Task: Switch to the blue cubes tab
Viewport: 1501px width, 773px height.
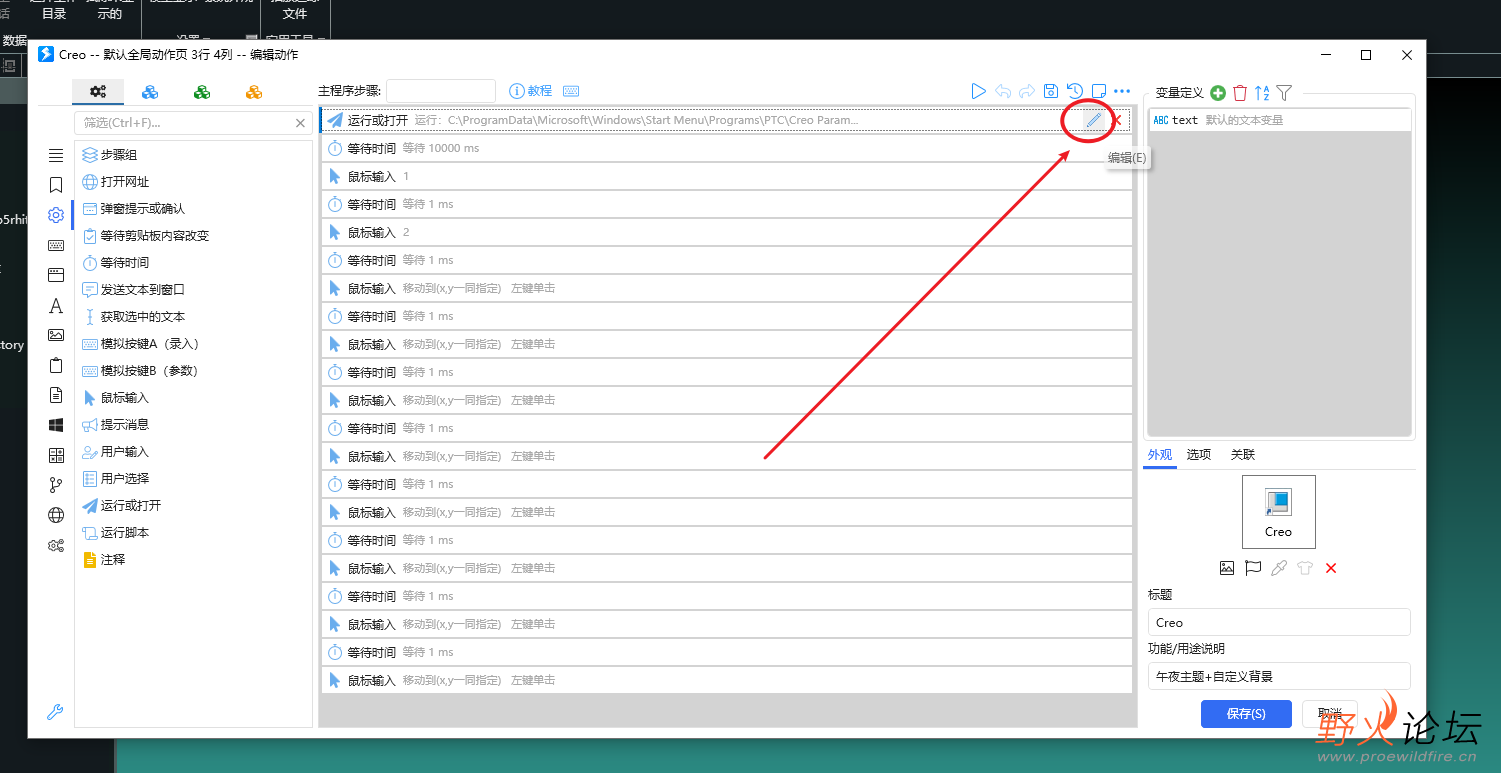Action: point(150,92)
